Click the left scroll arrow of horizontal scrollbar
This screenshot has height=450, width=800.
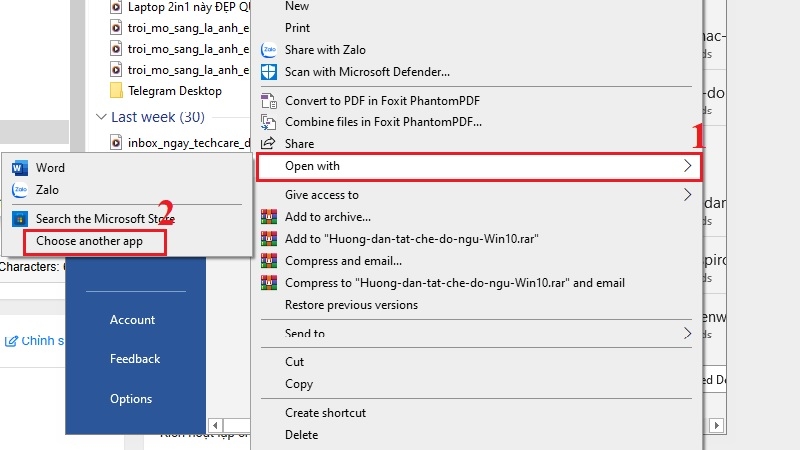[215, 425]
